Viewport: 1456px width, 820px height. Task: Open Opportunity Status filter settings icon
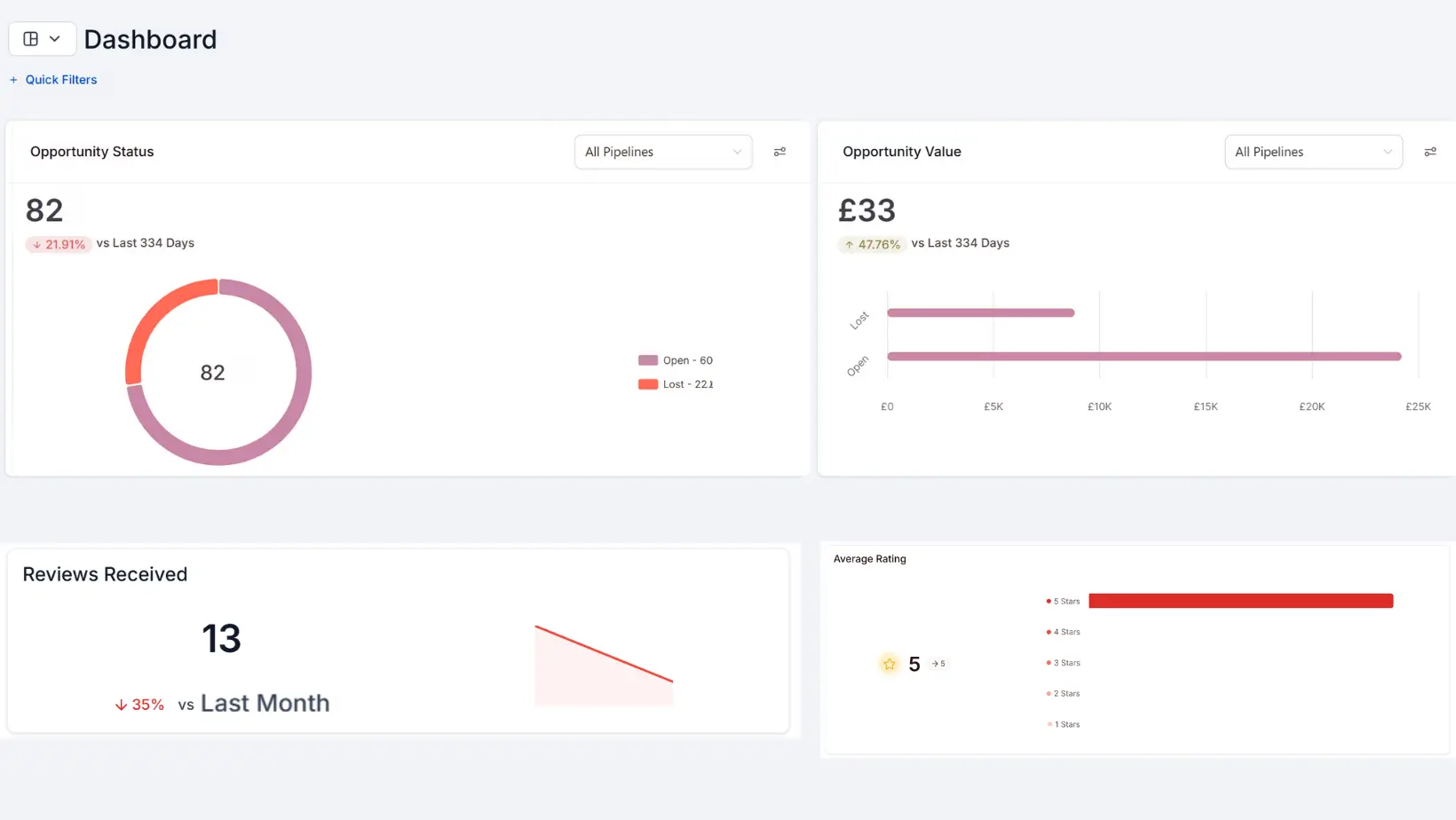[779, 152]
